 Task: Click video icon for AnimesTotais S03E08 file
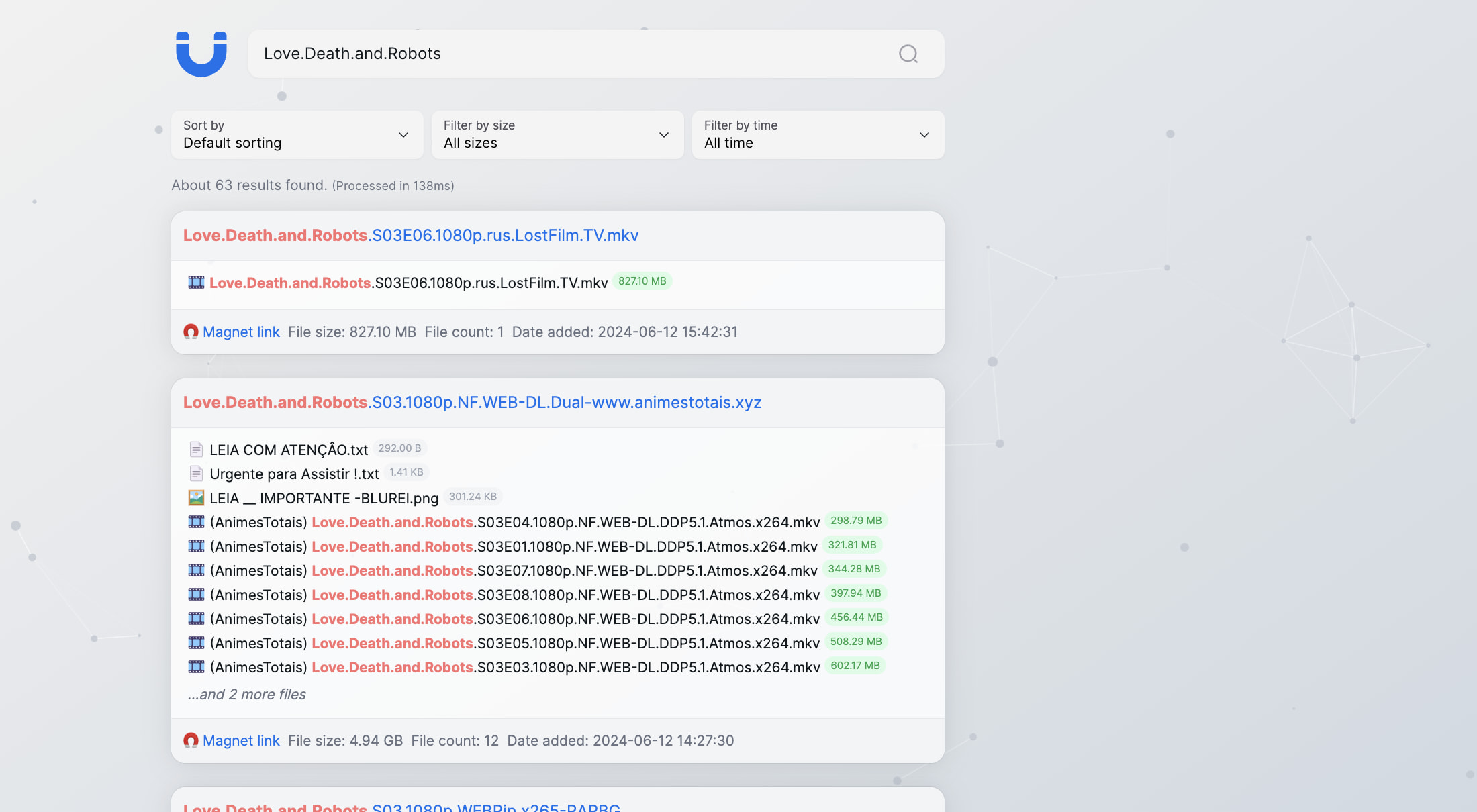196,594
